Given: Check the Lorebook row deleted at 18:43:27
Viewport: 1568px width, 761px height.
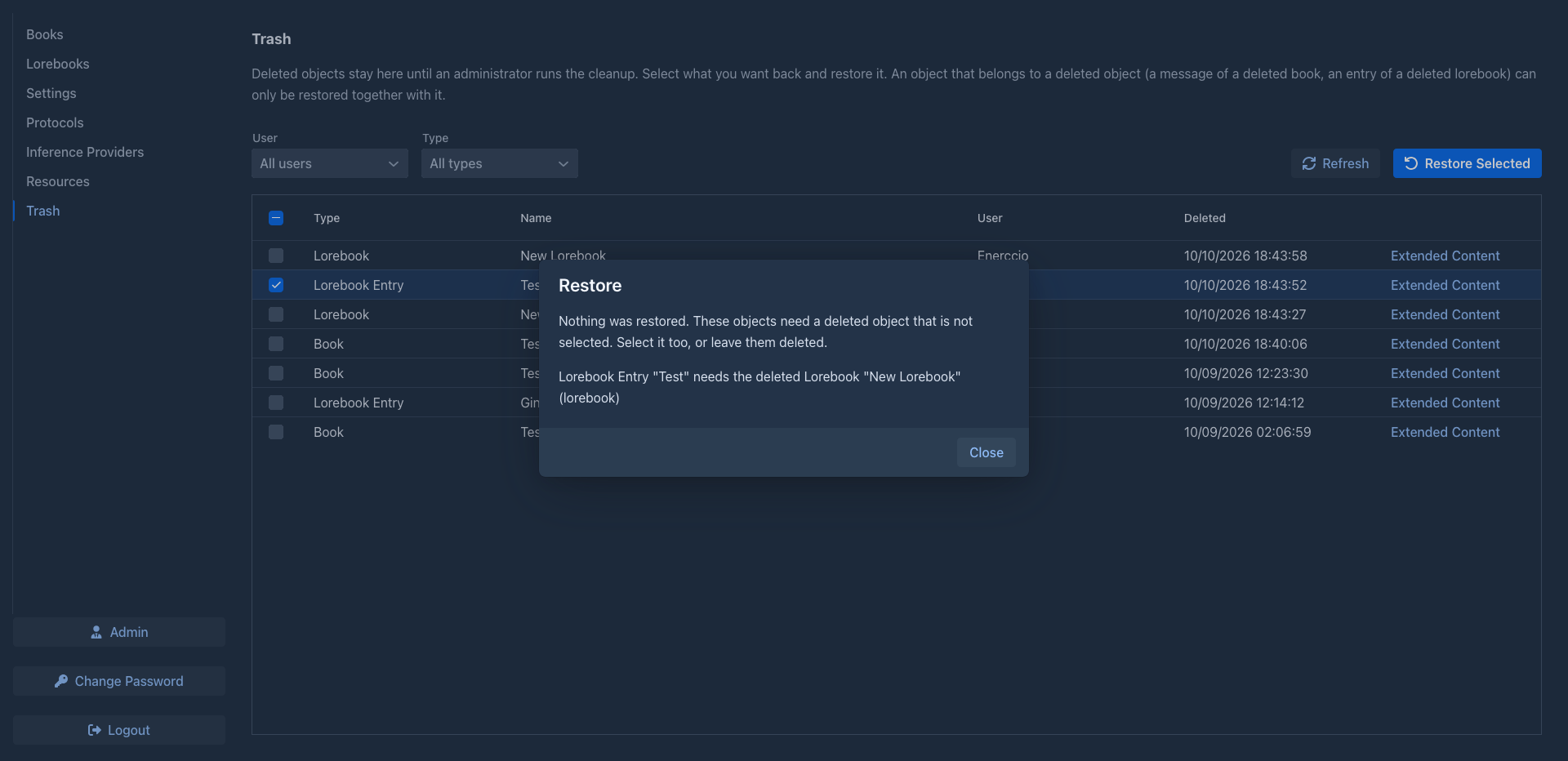Looking at the screenshot, I should [x=276, y=314].
